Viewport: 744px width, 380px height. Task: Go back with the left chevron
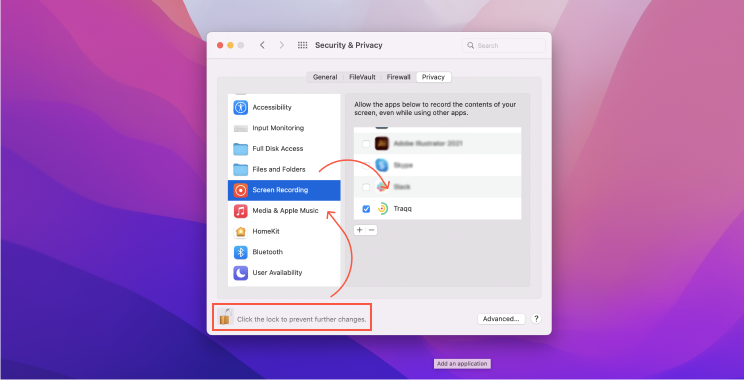[x=262, y=45]
